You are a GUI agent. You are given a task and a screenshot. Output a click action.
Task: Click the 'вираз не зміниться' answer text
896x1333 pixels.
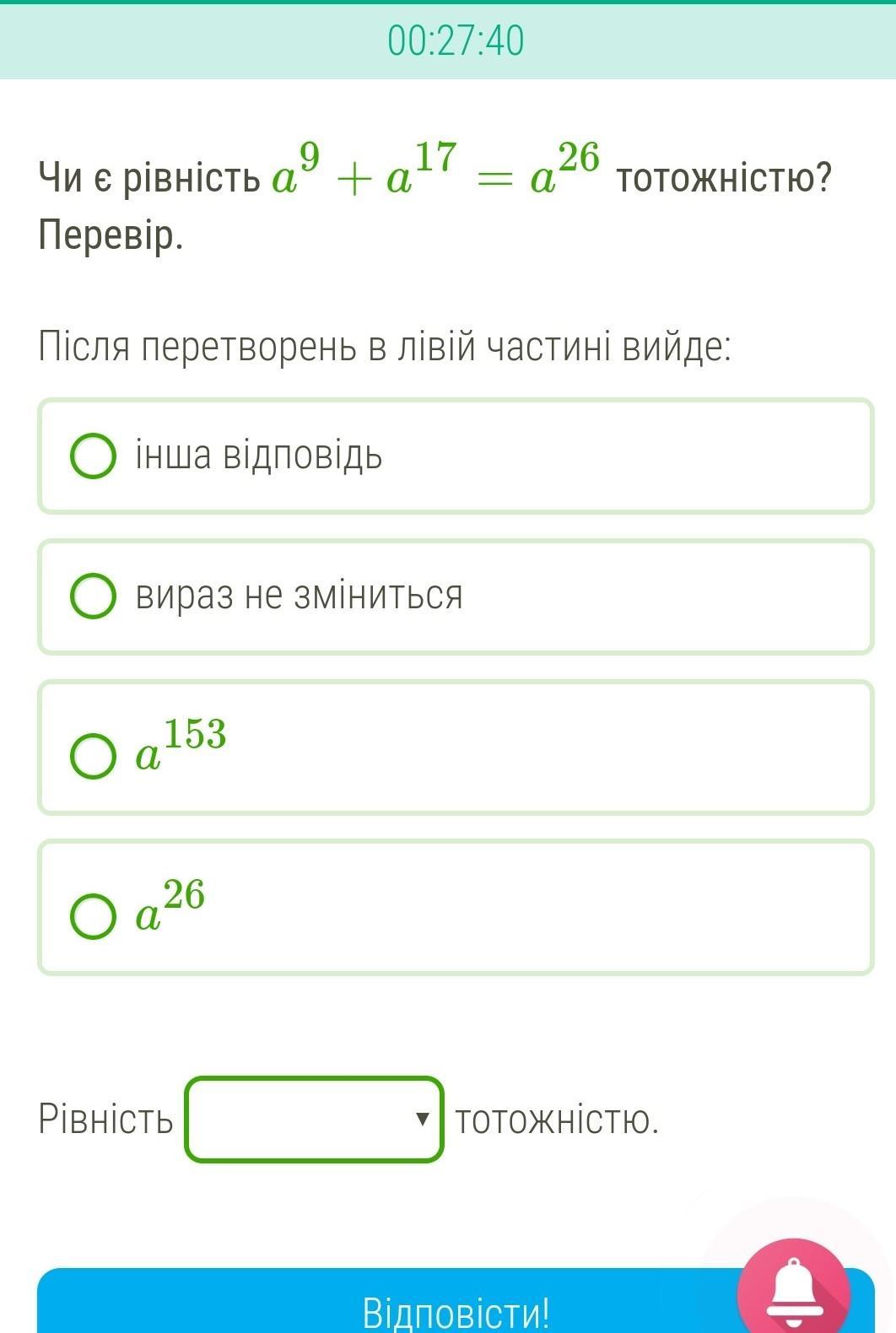300,596
